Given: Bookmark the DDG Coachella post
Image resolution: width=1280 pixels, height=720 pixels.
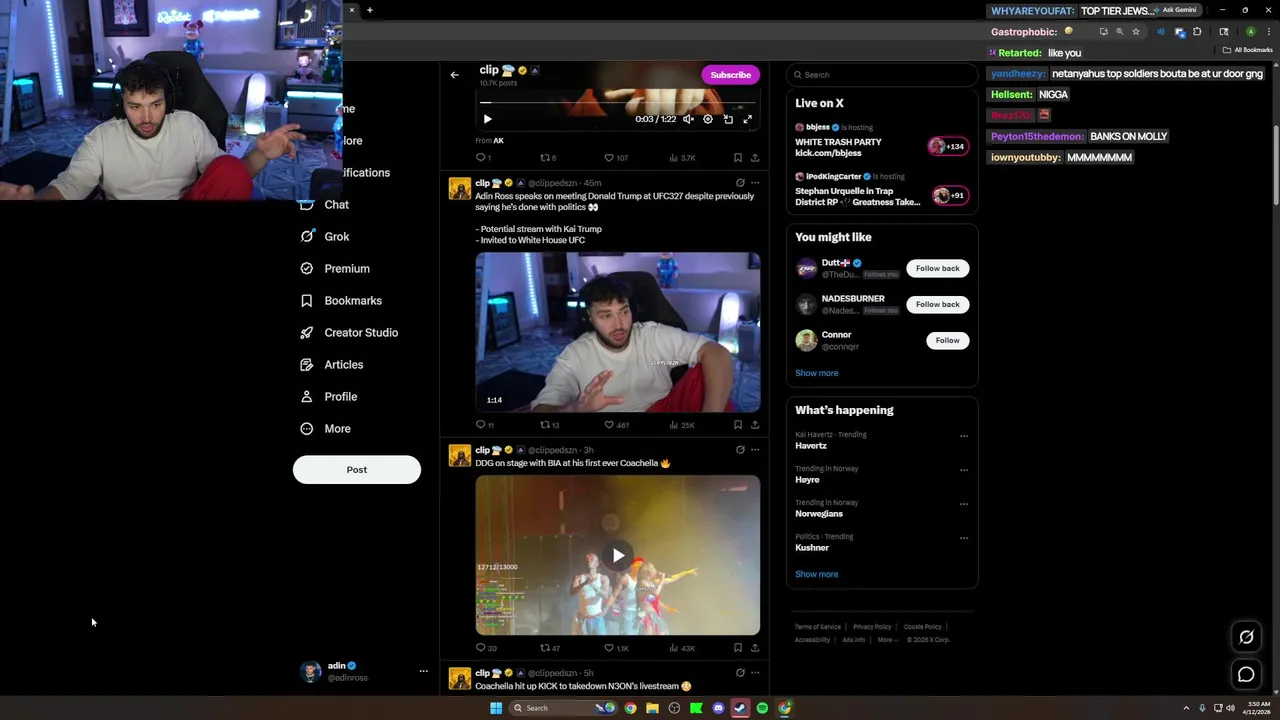Looking at the screenshot, I should [738, 648].
